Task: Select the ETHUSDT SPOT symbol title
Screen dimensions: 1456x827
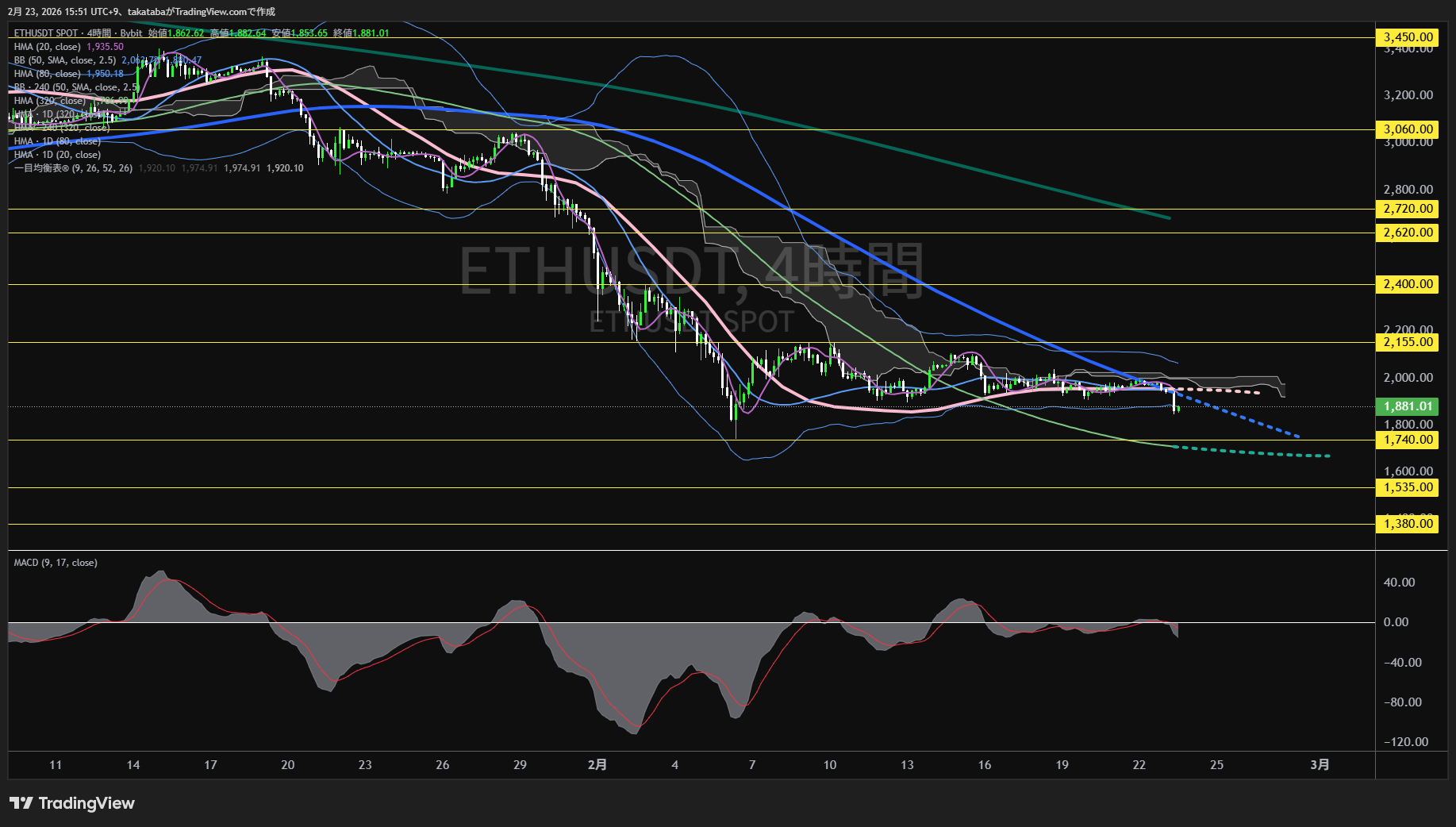Action: click(46, 33)
